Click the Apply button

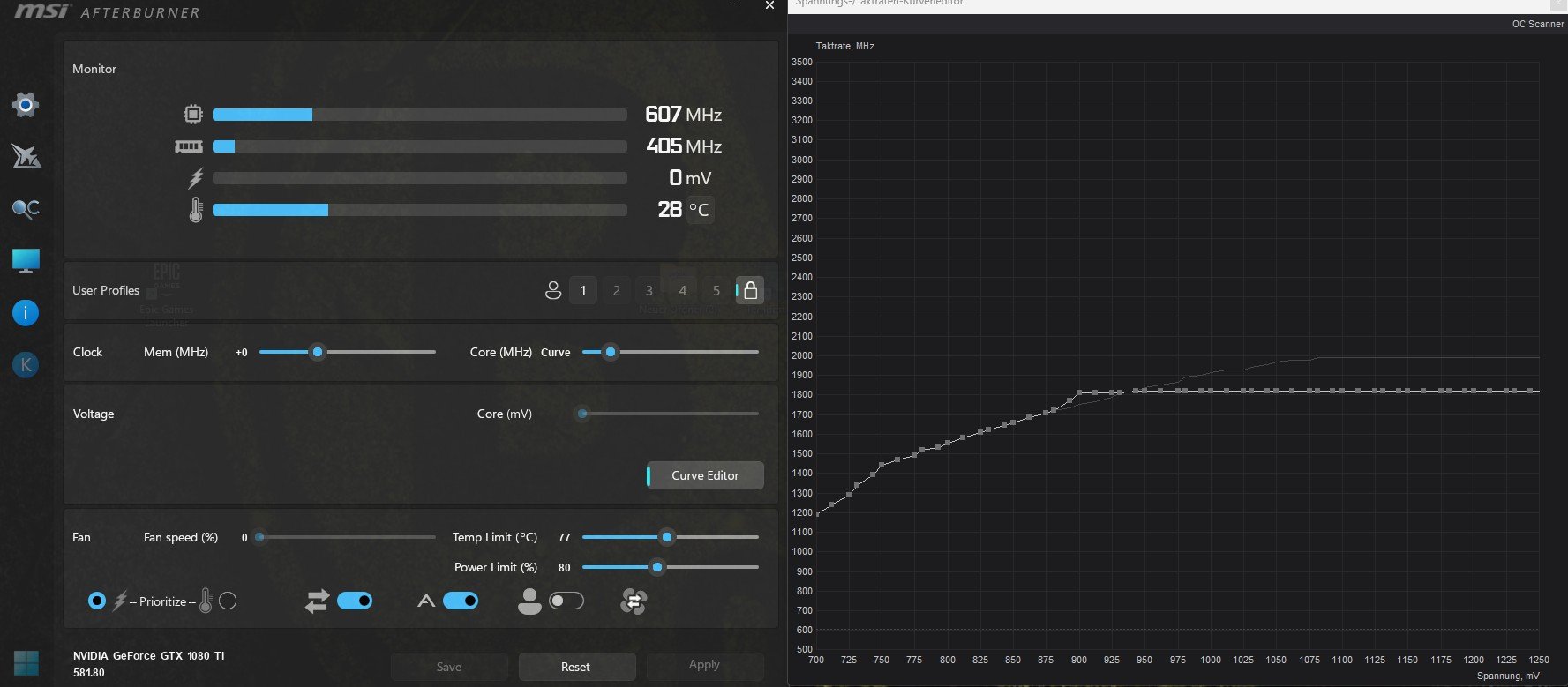tap(704, 665)
